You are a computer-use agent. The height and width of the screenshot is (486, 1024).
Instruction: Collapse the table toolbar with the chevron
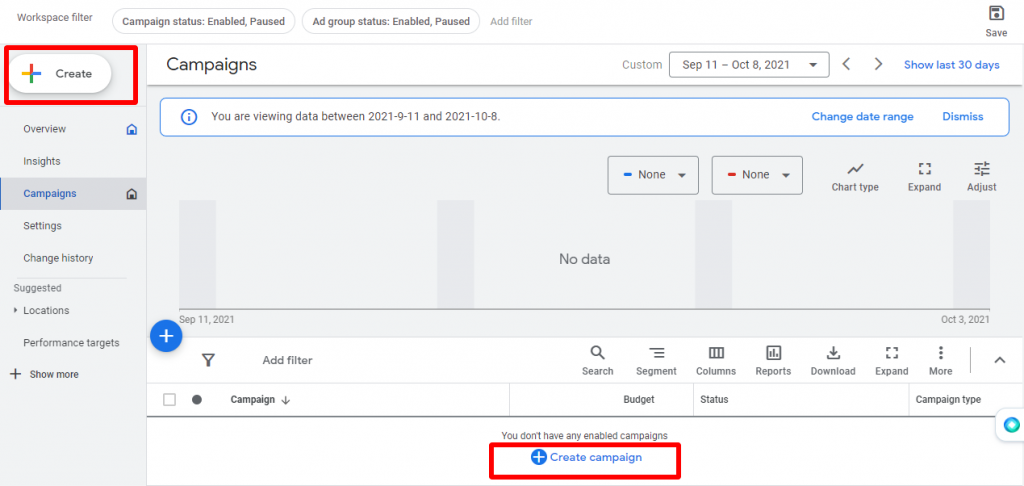(999, 360)
